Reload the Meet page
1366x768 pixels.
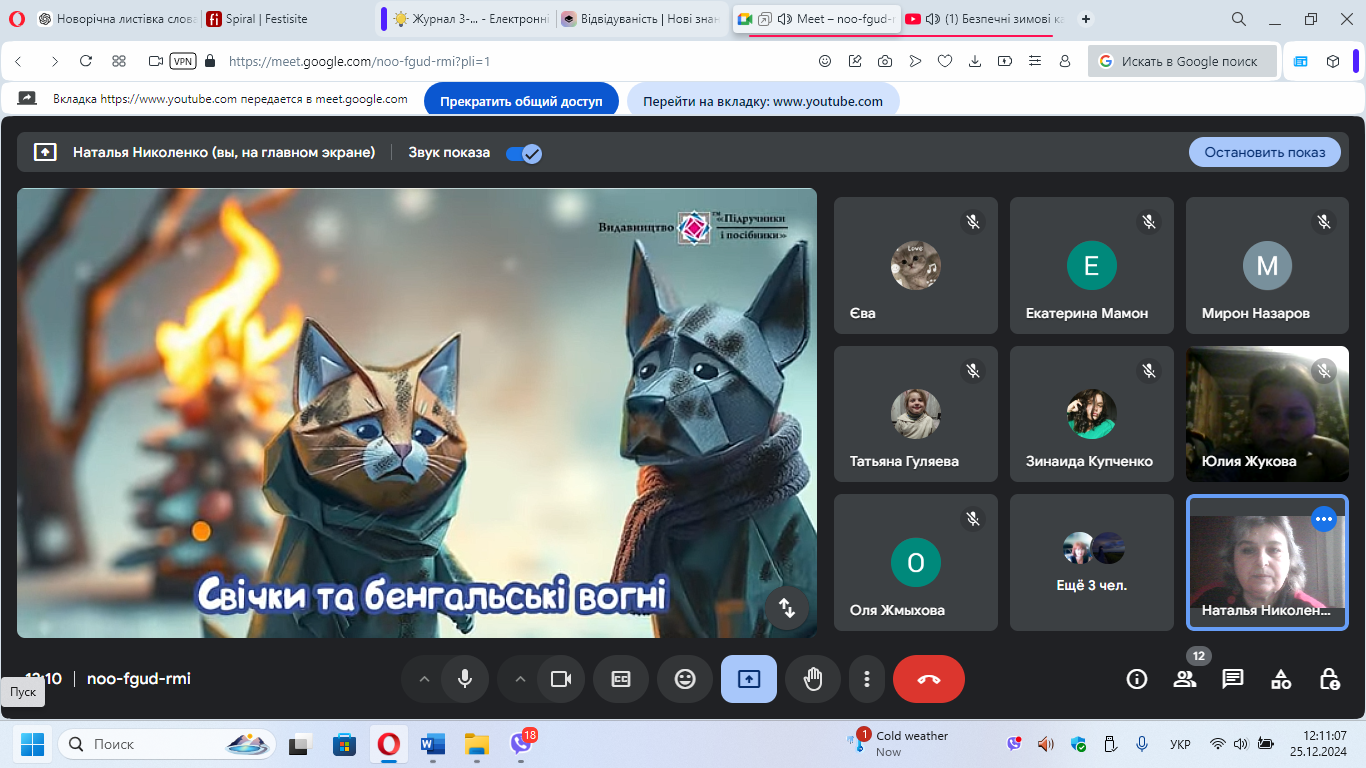[x=86, y=61]
